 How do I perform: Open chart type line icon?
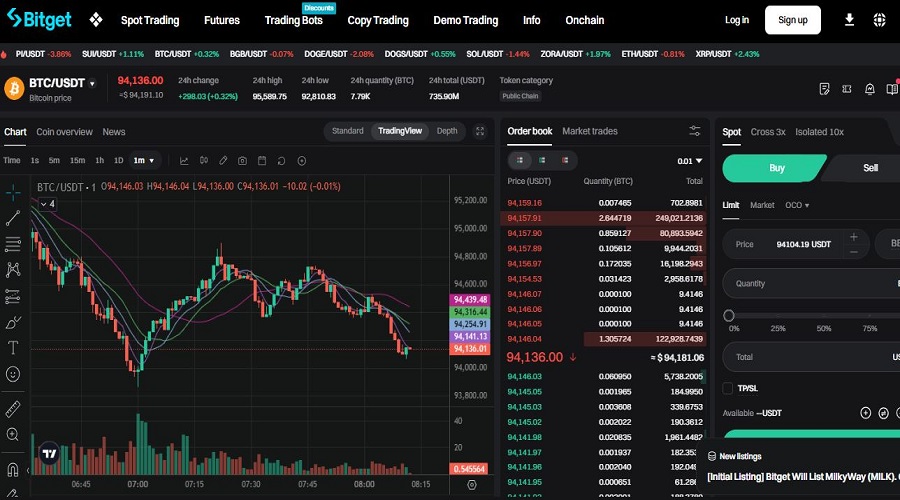pyautogui.click(x=184, y=161)
